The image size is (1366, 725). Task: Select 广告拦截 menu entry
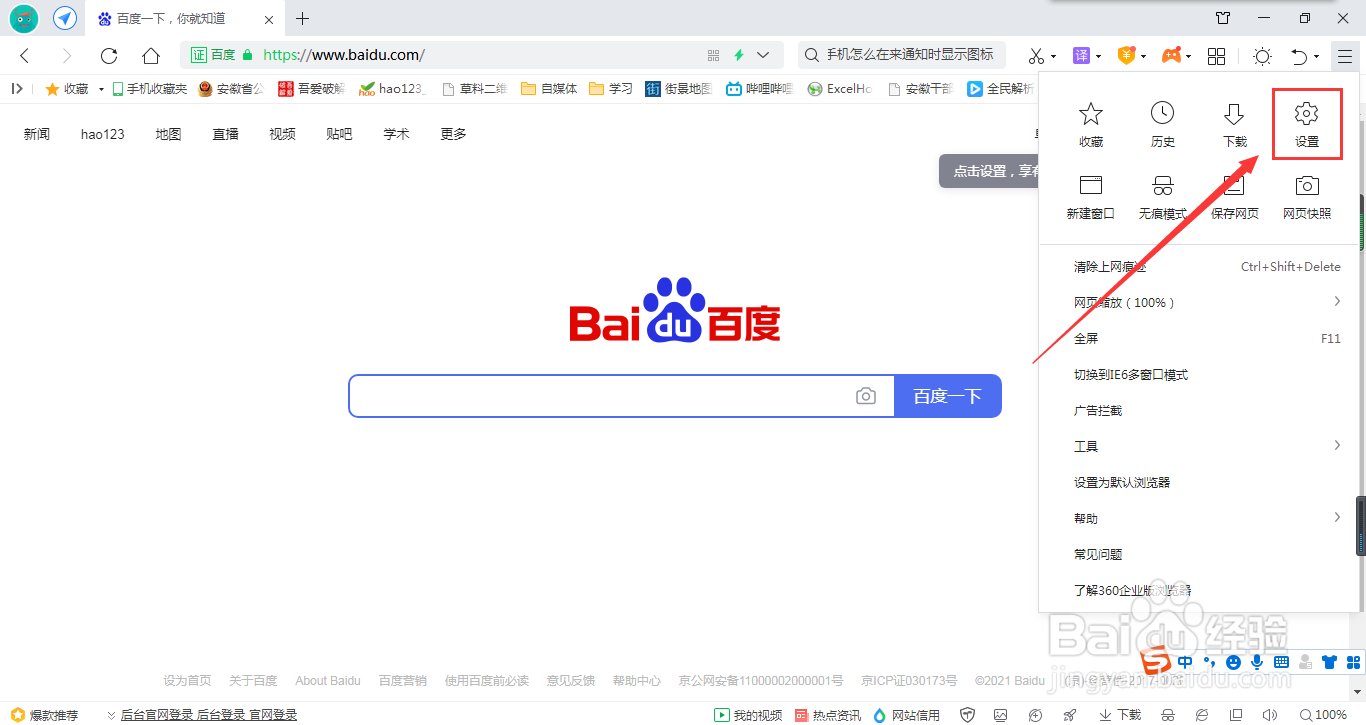(x=1200, y=410)
